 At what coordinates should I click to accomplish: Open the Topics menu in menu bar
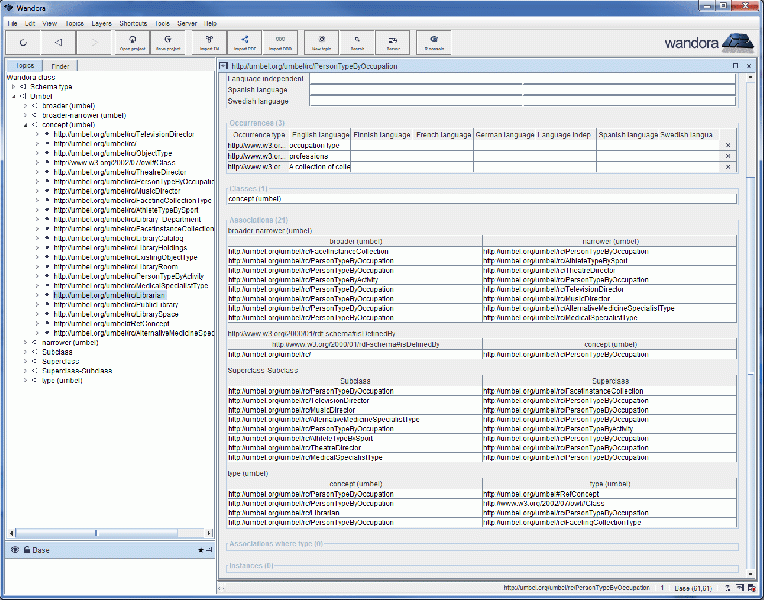75,22
